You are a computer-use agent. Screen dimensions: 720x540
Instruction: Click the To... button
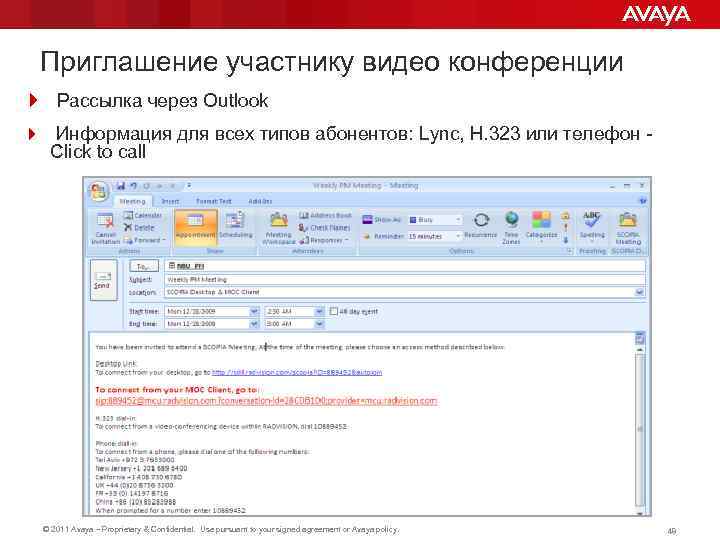(144, 266)
